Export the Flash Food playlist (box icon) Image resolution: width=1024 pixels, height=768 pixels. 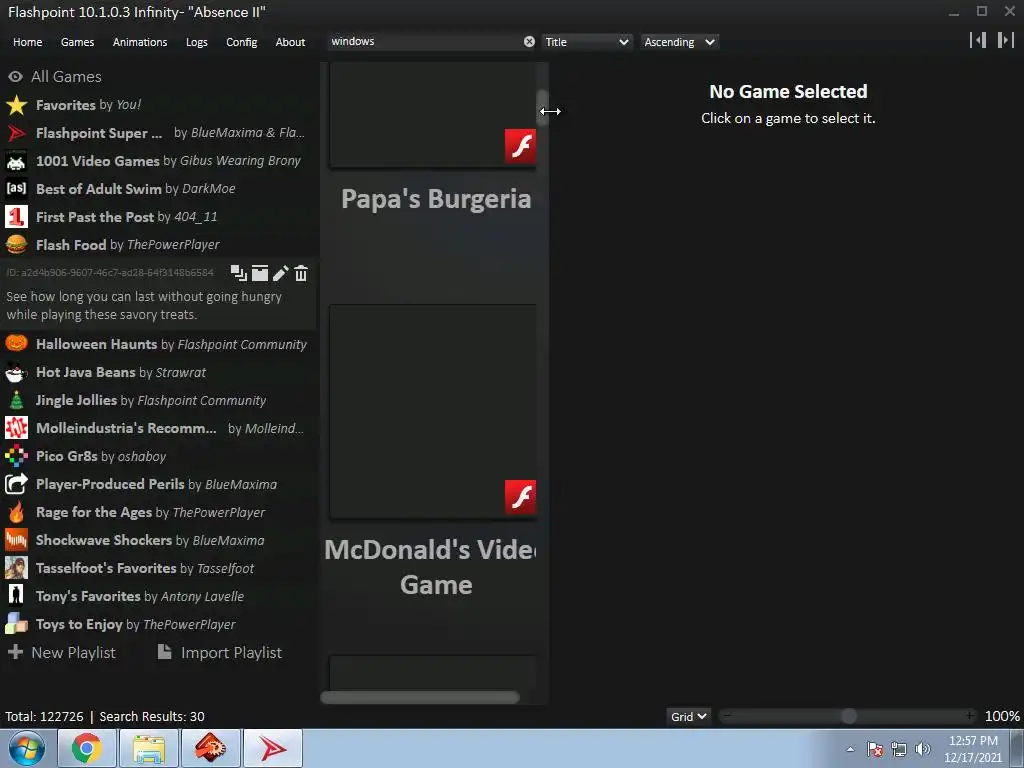[260, 273]
